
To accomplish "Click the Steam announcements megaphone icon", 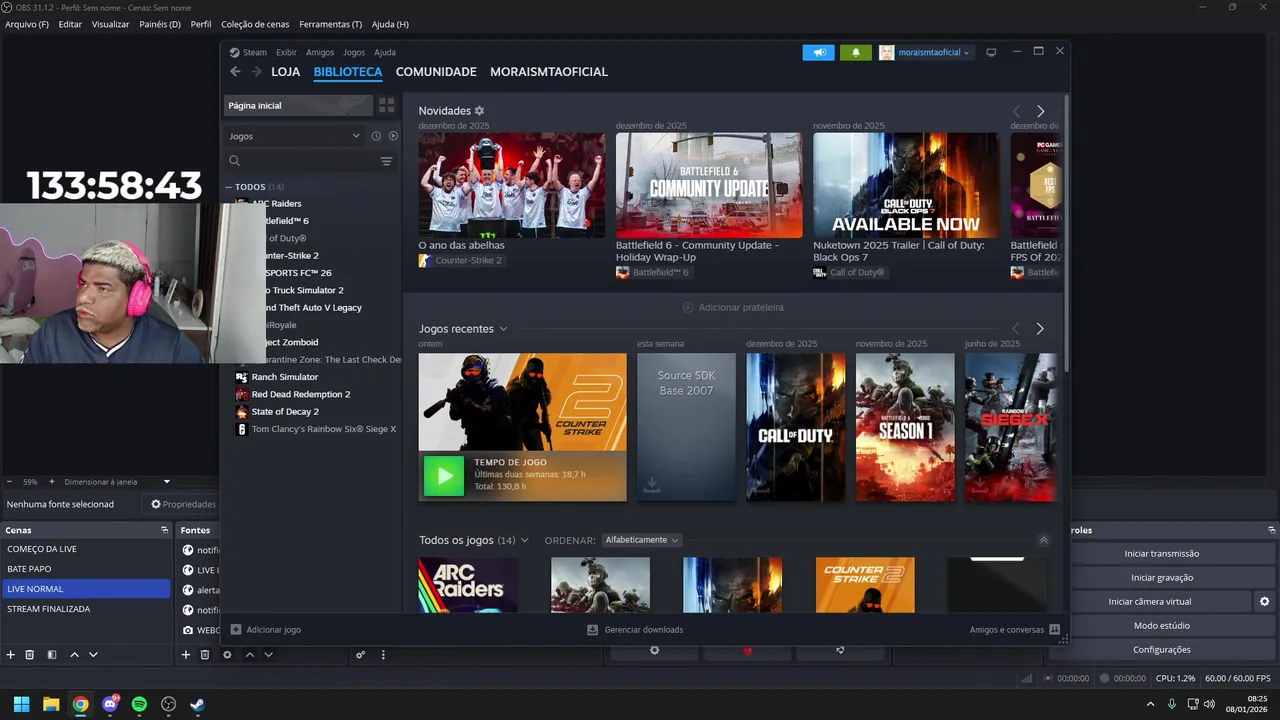I will pos(819,52).
